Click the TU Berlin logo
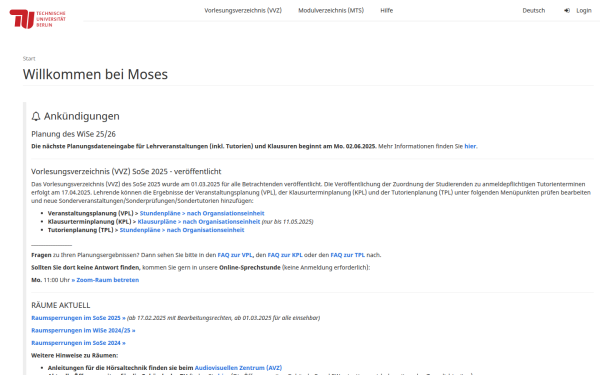Image resolution: width=600 pixels, height=375 pixels. click(x=38, y=19)
